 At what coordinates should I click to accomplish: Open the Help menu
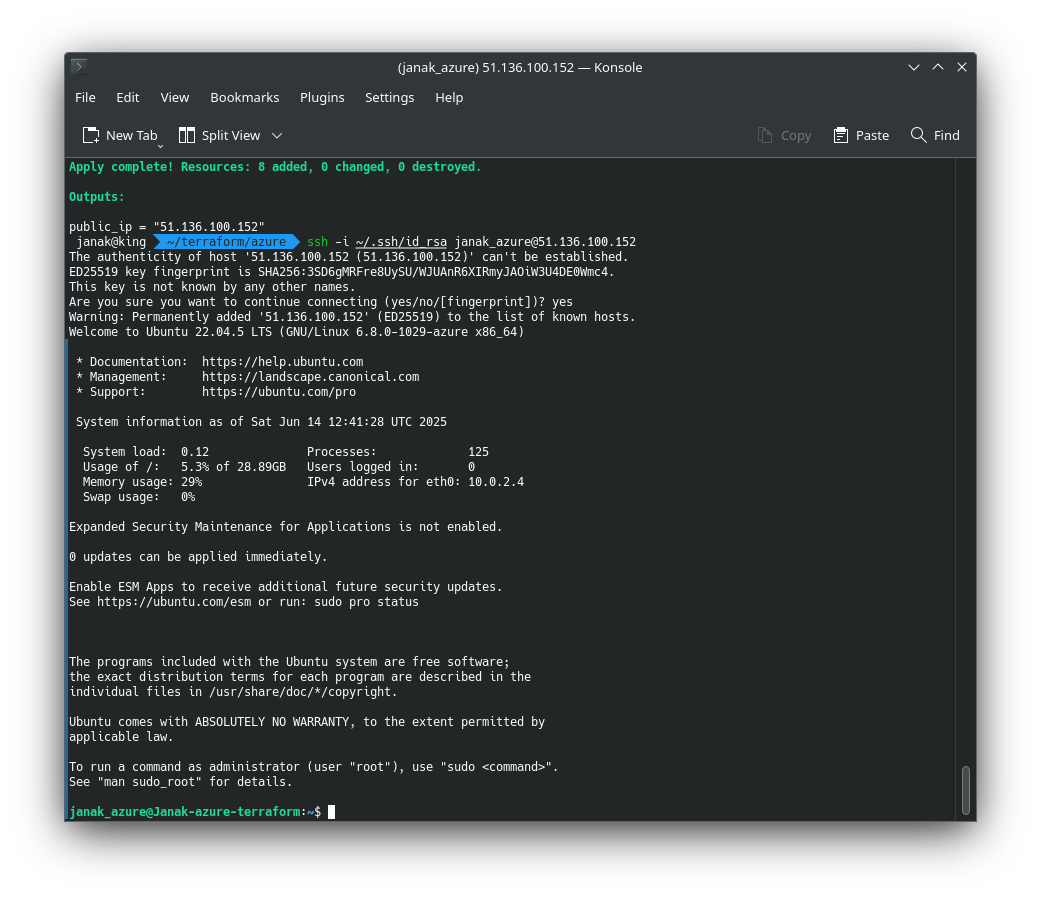[x=449, y=97]
